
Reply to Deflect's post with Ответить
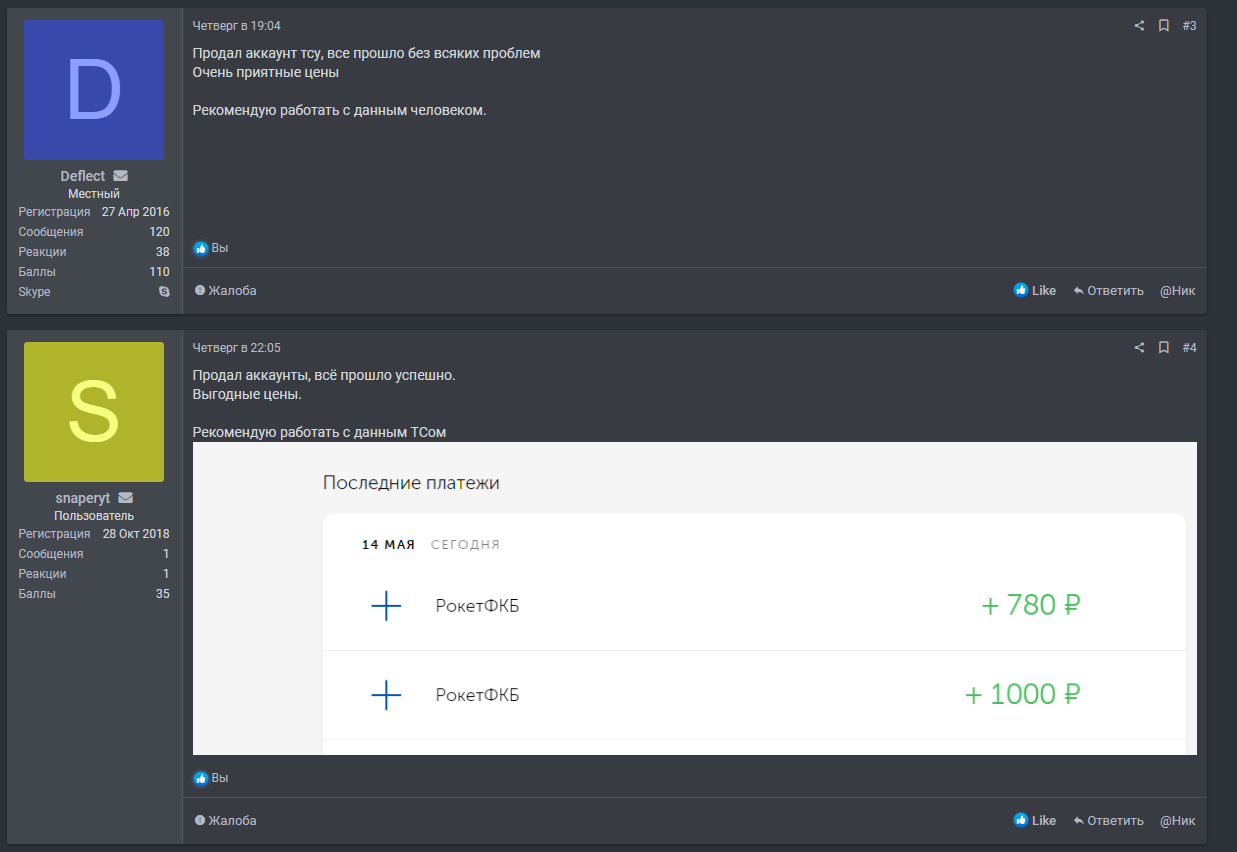click(1108, 291)
